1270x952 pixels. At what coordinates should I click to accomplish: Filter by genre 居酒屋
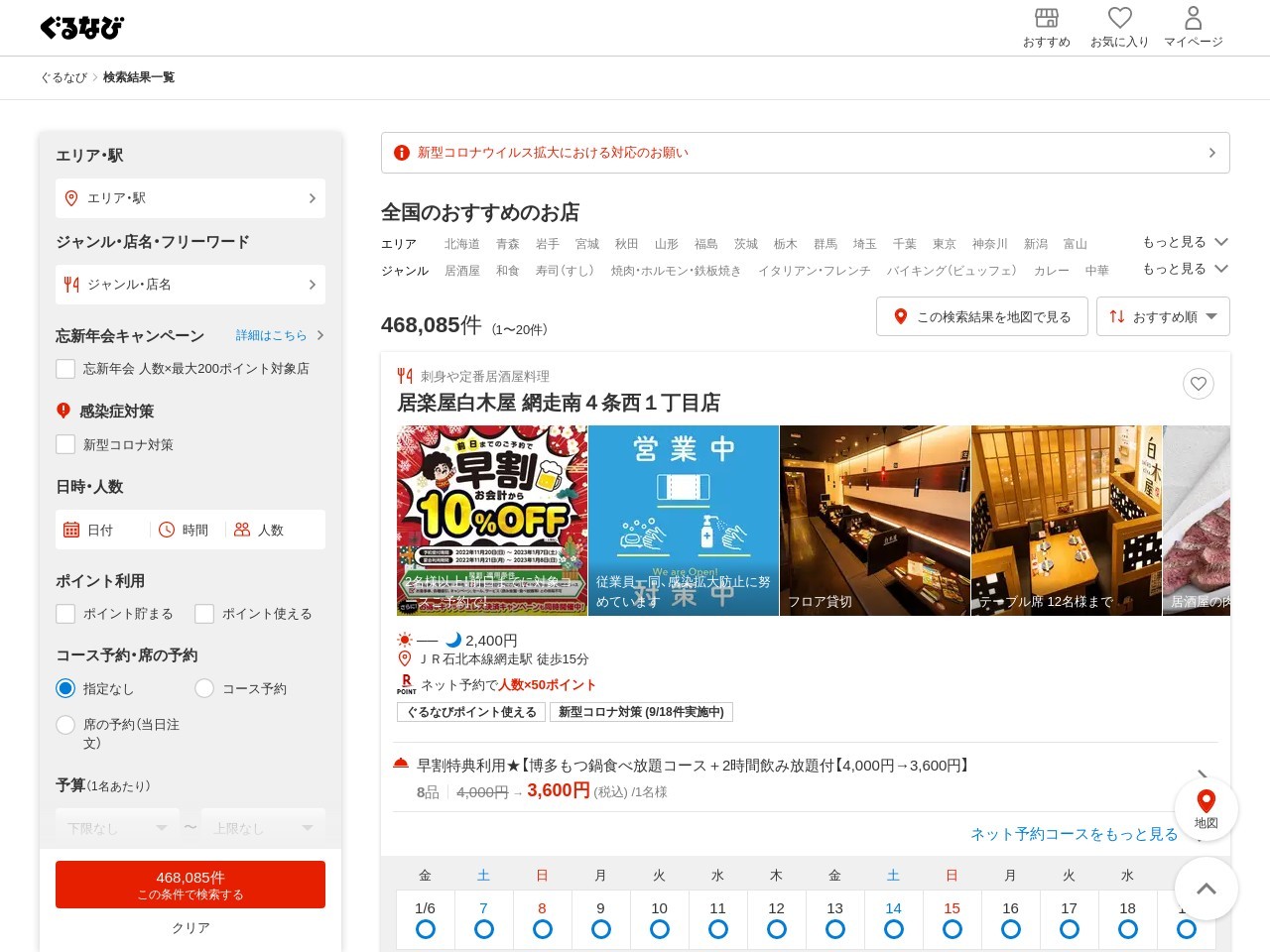click(x=462, y=271)
